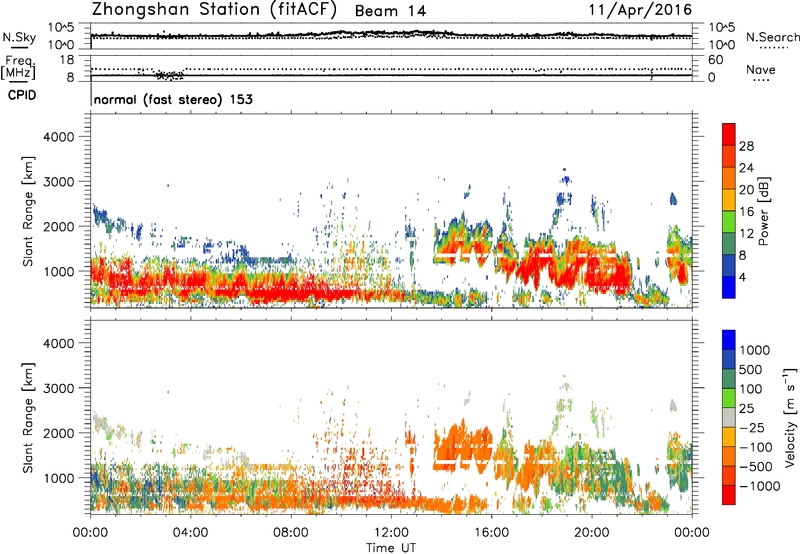Click the blue bottom of the power colorbar
This screenshot has width=800, height=554.
click(x=729, y=287)
